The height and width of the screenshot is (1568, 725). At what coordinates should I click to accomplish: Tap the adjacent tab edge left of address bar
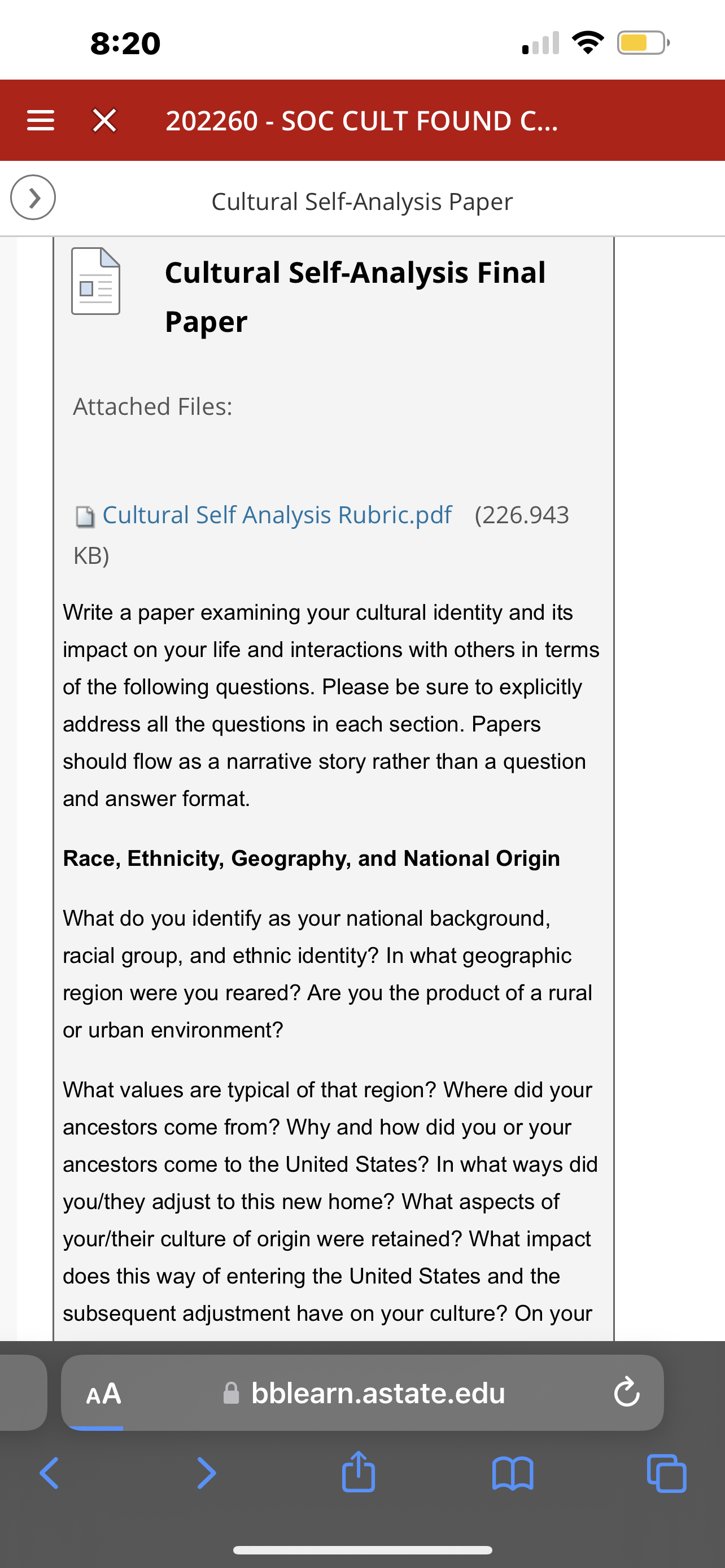pos(23,1392)
